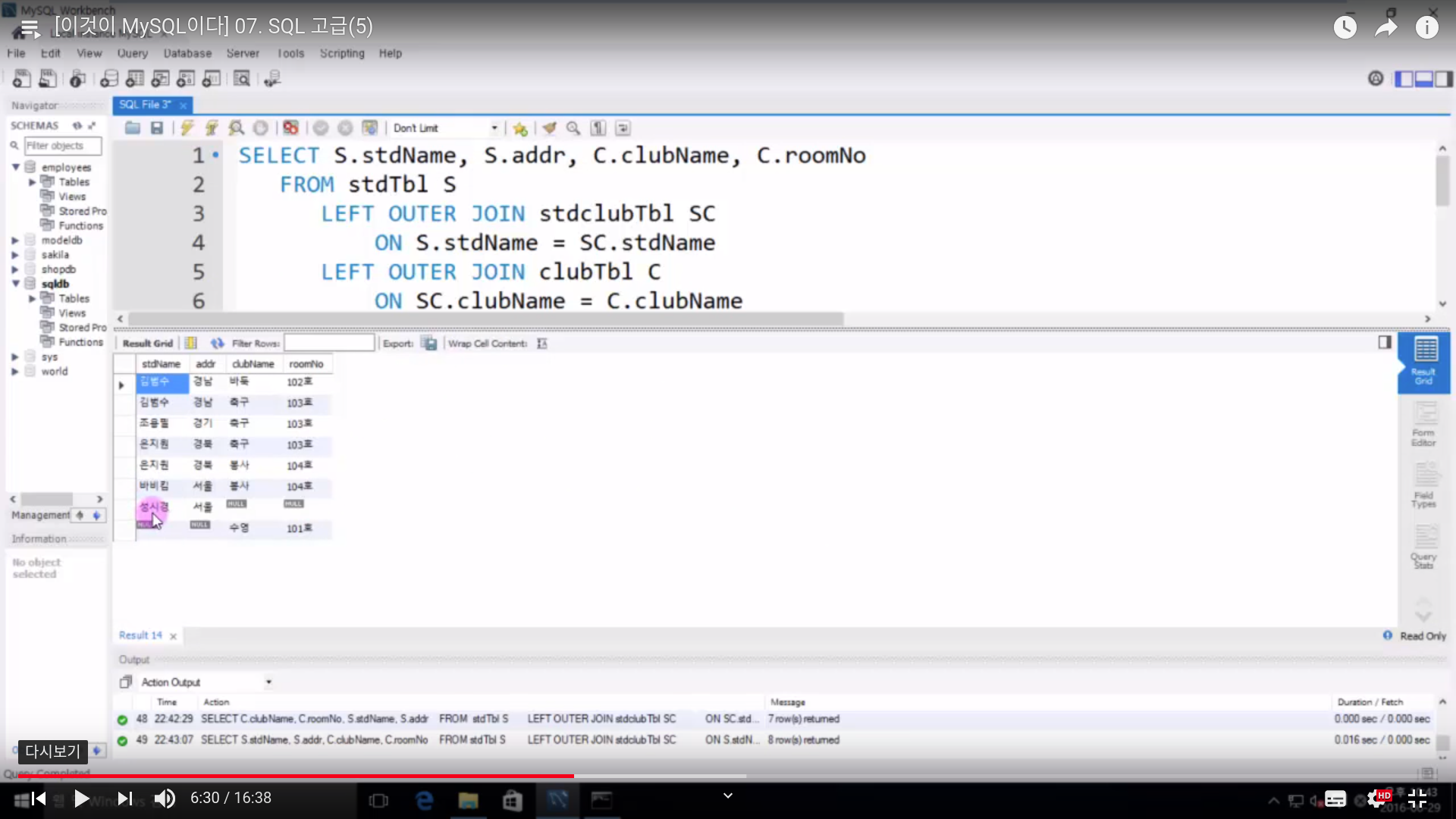The width and height of the screenshot is (1456, 819).
Task: Open find panel magnifier icon
Action: pos(573,128)
